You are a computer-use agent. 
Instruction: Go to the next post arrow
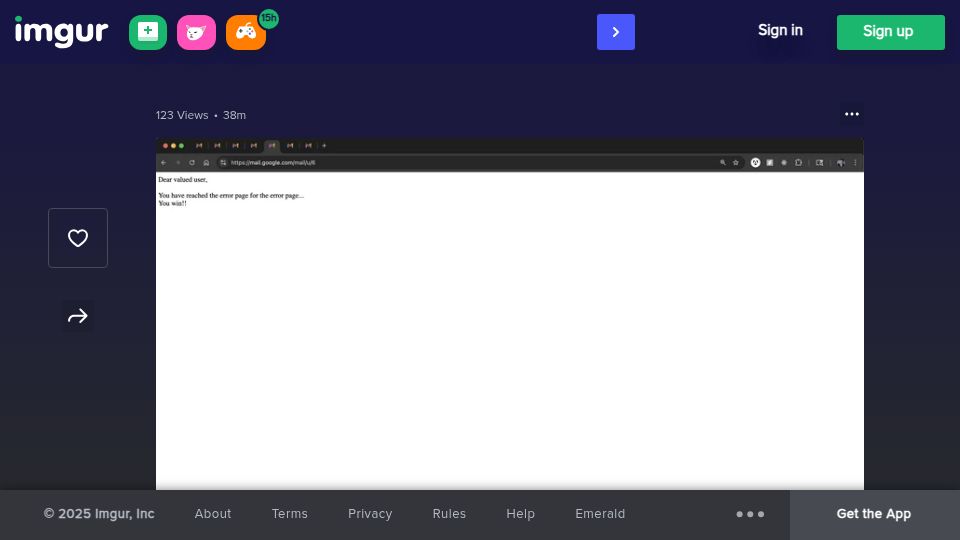[616, 32]
